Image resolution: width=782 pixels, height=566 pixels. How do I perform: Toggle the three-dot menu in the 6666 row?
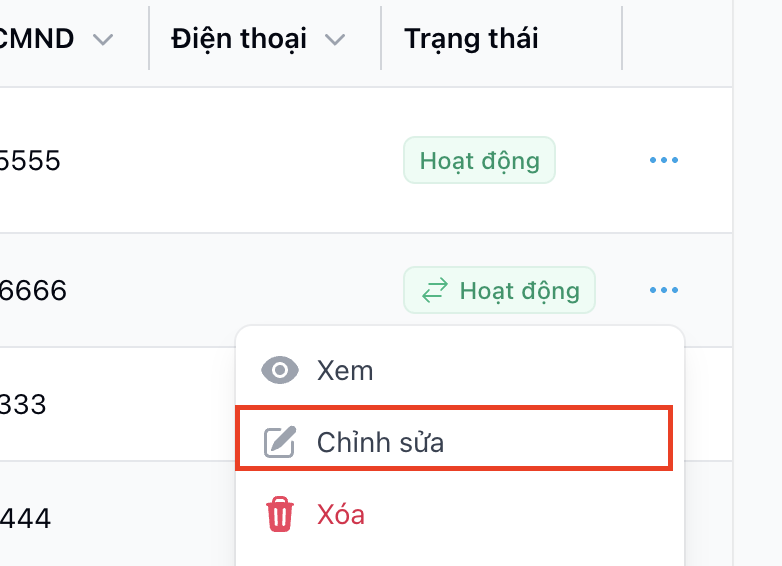[x=664, y=291]
